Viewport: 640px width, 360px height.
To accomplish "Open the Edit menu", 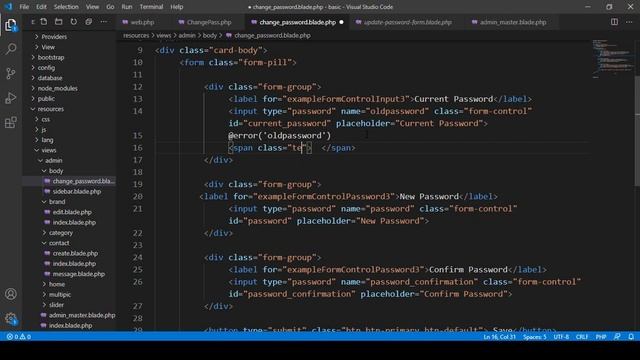I will (x=41, y=7).
